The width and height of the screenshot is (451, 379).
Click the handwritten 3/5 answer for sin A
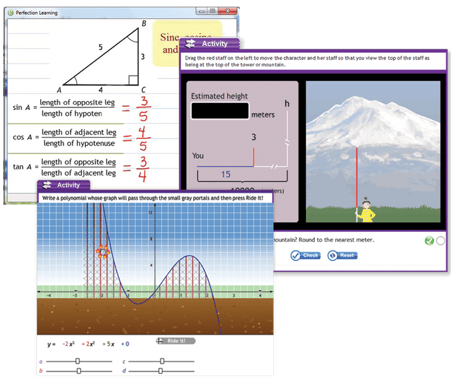click(143, 109)
